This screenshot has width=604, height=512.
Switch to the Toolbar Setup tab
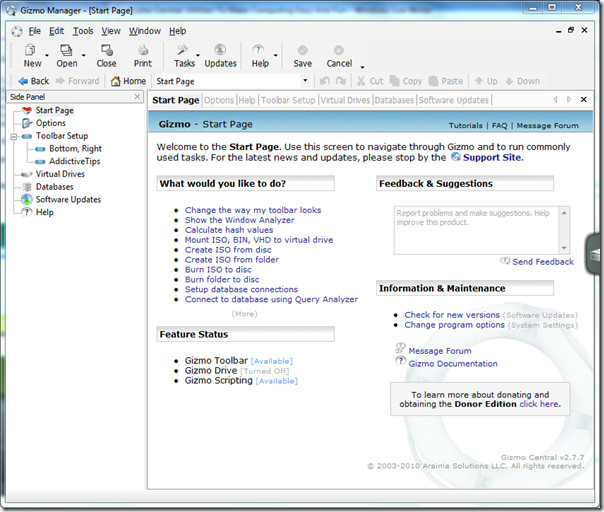288,100
